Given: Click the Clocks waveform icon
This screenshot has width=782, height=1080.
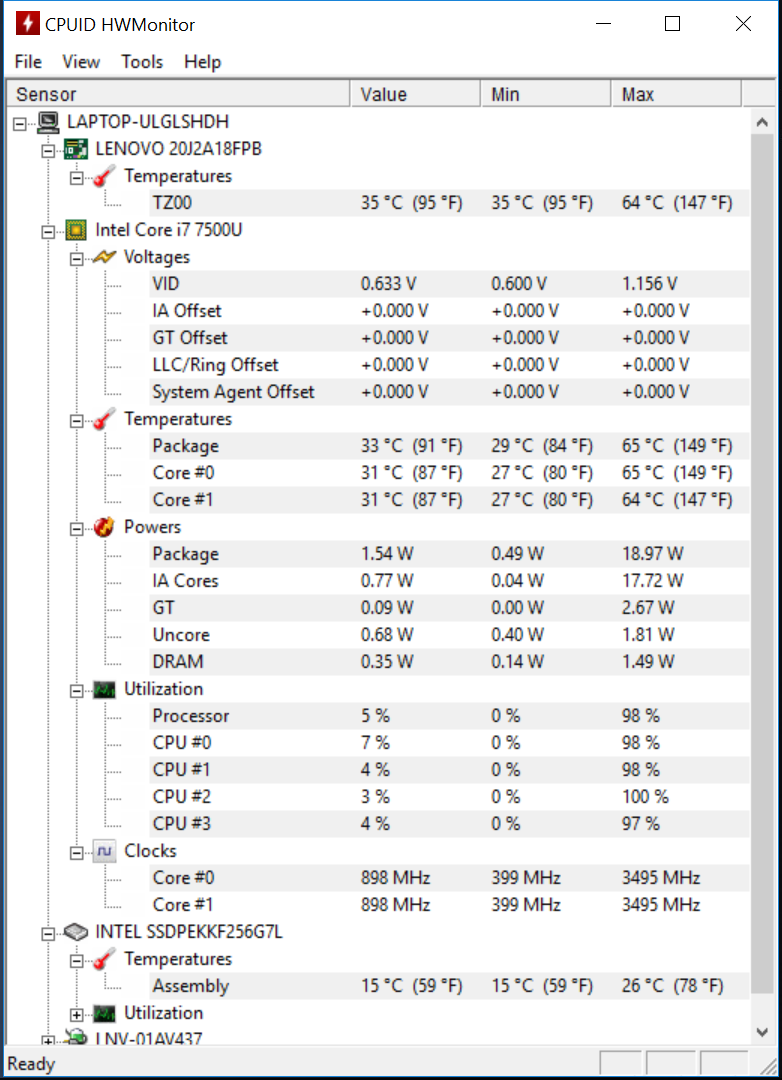Looking at the screenshot, I should click(104, 851).
